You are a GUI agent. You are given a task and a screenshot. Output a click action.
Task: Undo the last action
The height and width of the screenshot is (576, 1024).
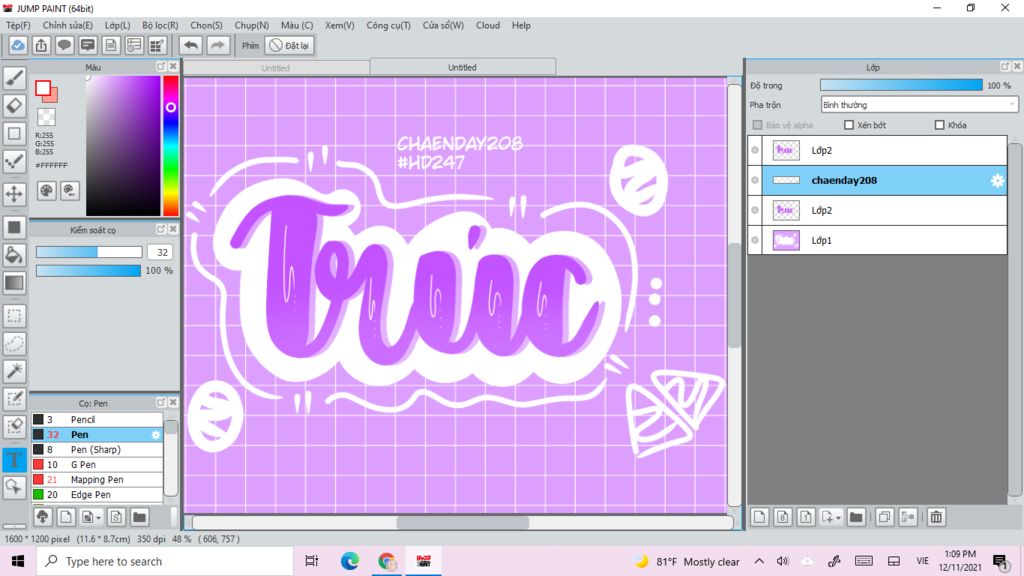191,45
